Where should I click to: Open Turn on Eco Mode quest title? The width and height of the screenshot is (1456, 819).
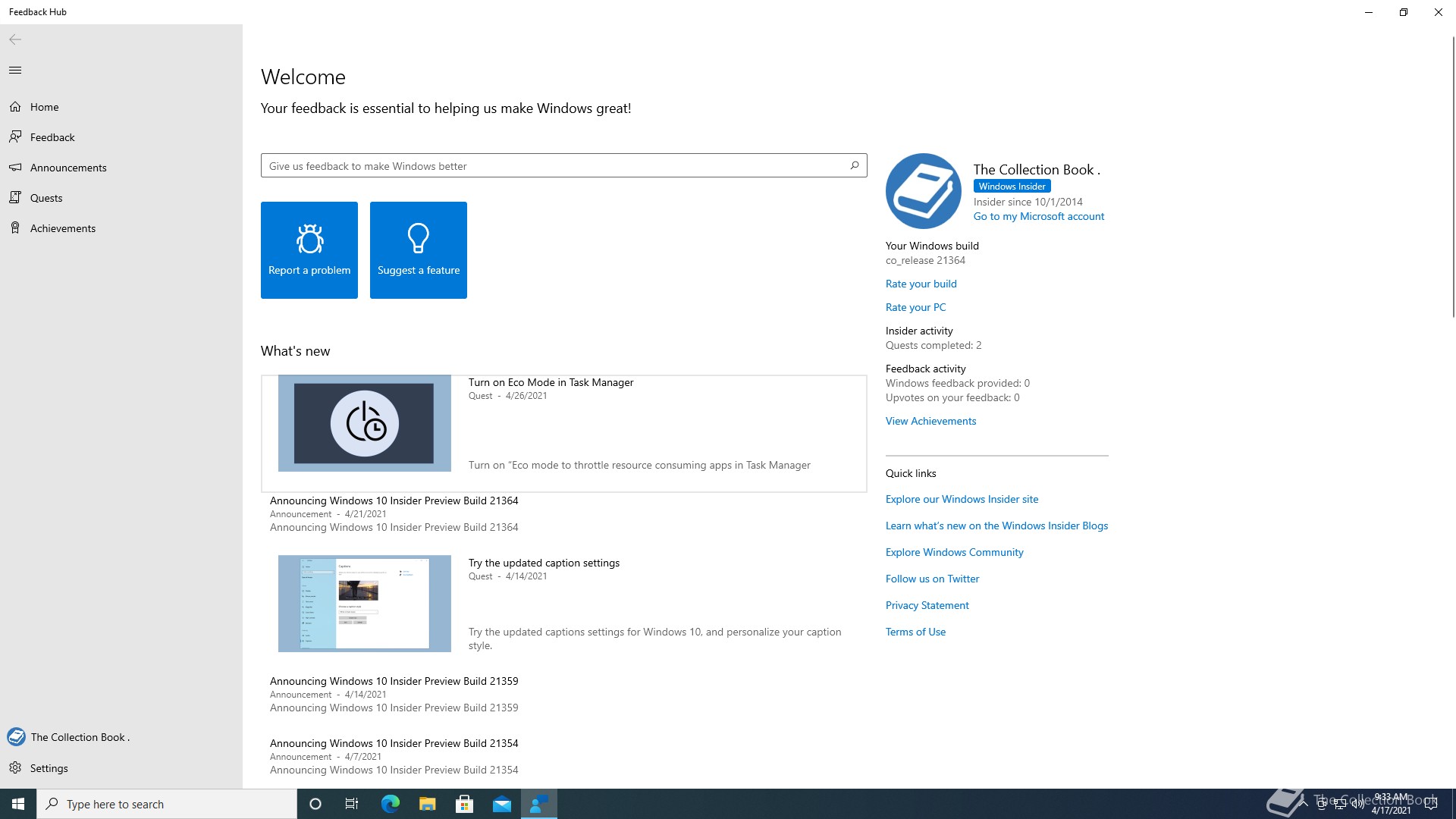coord(551,382)
